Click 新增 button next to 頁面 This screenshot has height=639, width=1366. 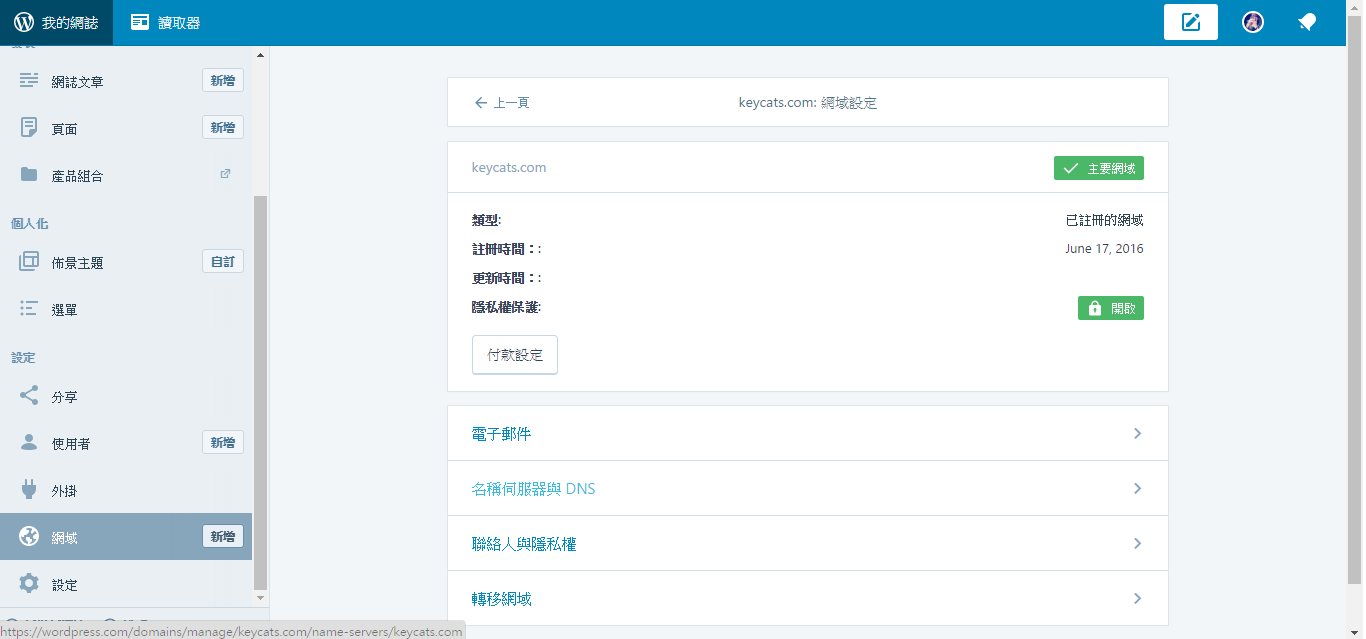[x=223, y=127]
